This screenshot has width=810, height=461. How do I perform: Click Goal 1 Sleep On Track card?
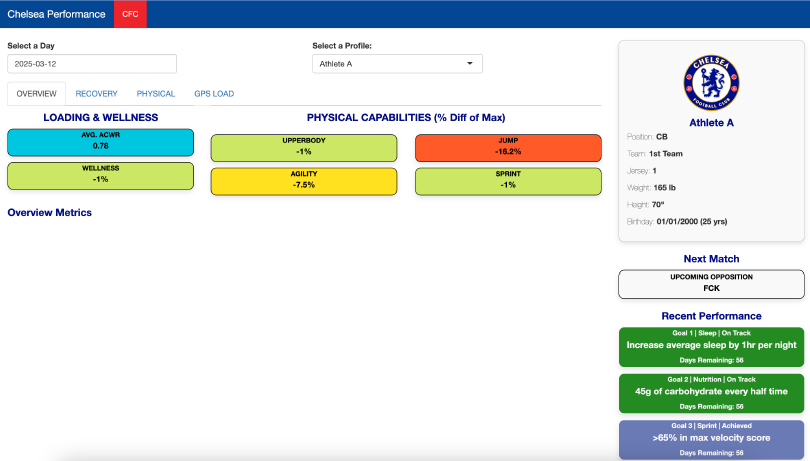coord(711,347)
